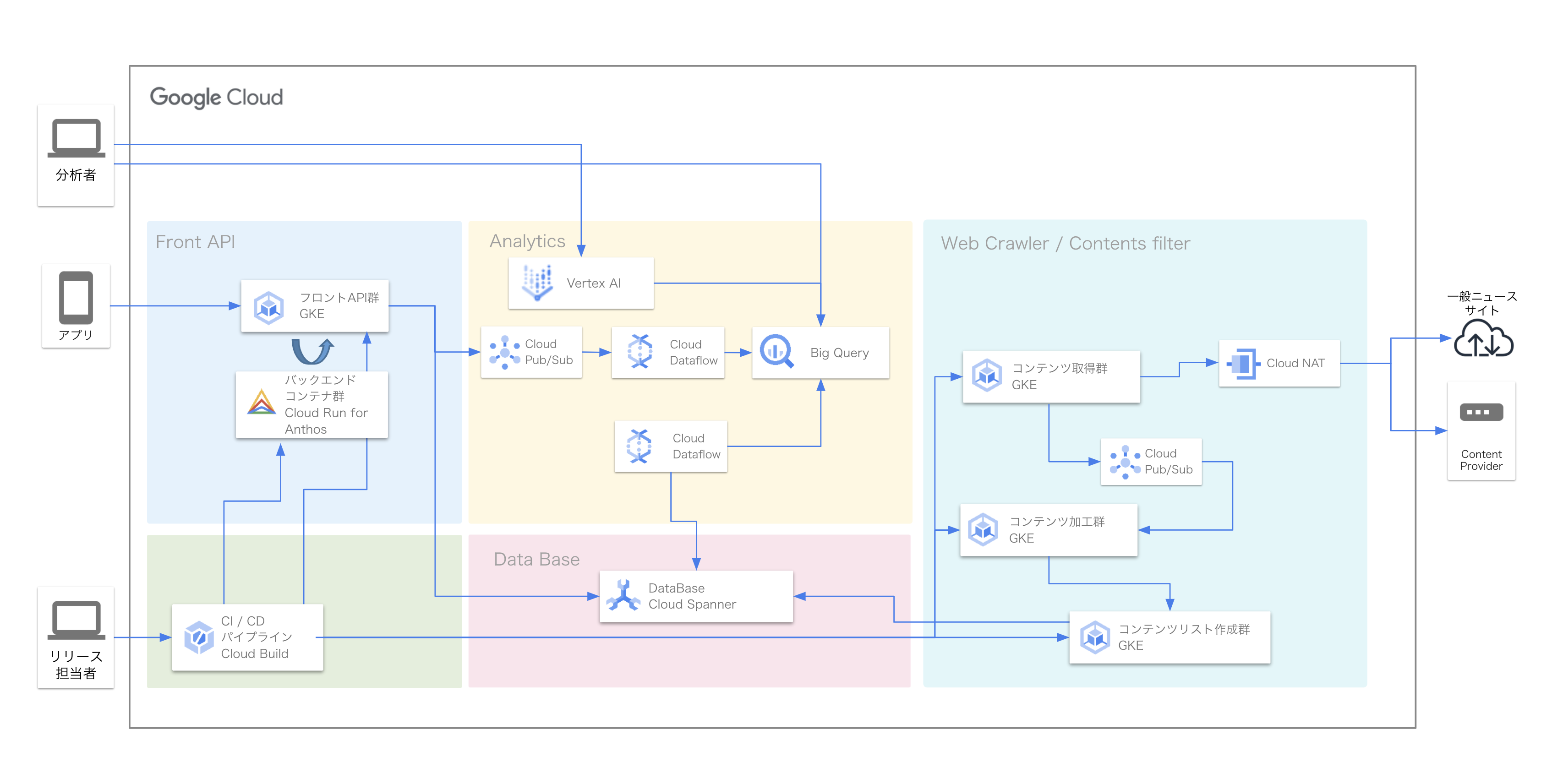1552x784 pixels.
Task: Click the フロントAPI群 GKE text
Action: click(339, 306)
